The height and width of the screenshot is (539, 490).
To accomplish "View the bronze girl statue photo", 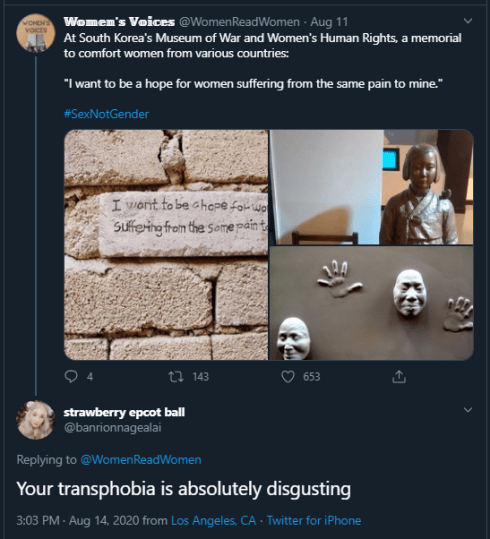I will click(x=371, y=187).
